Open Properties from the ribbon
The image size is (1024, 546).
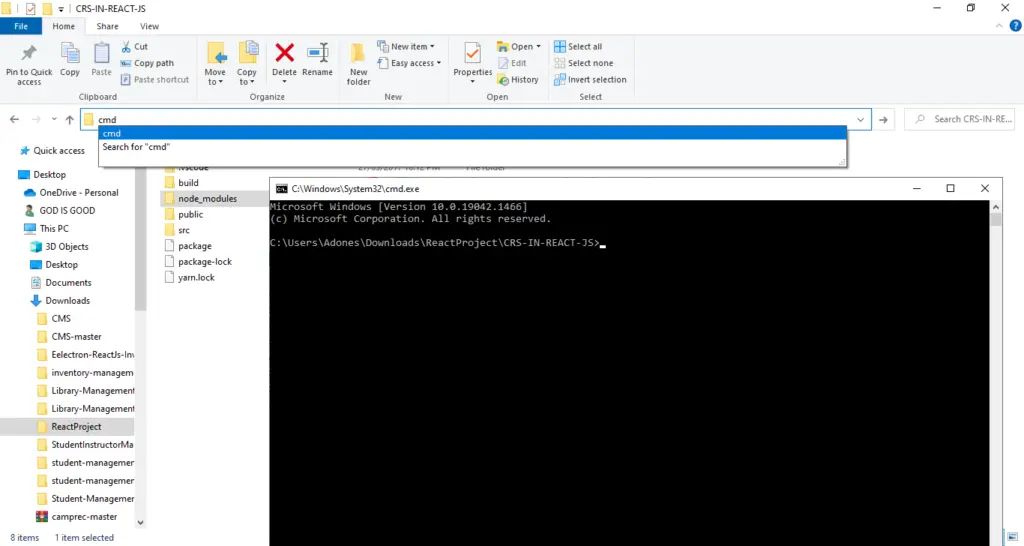pos(472,54)
